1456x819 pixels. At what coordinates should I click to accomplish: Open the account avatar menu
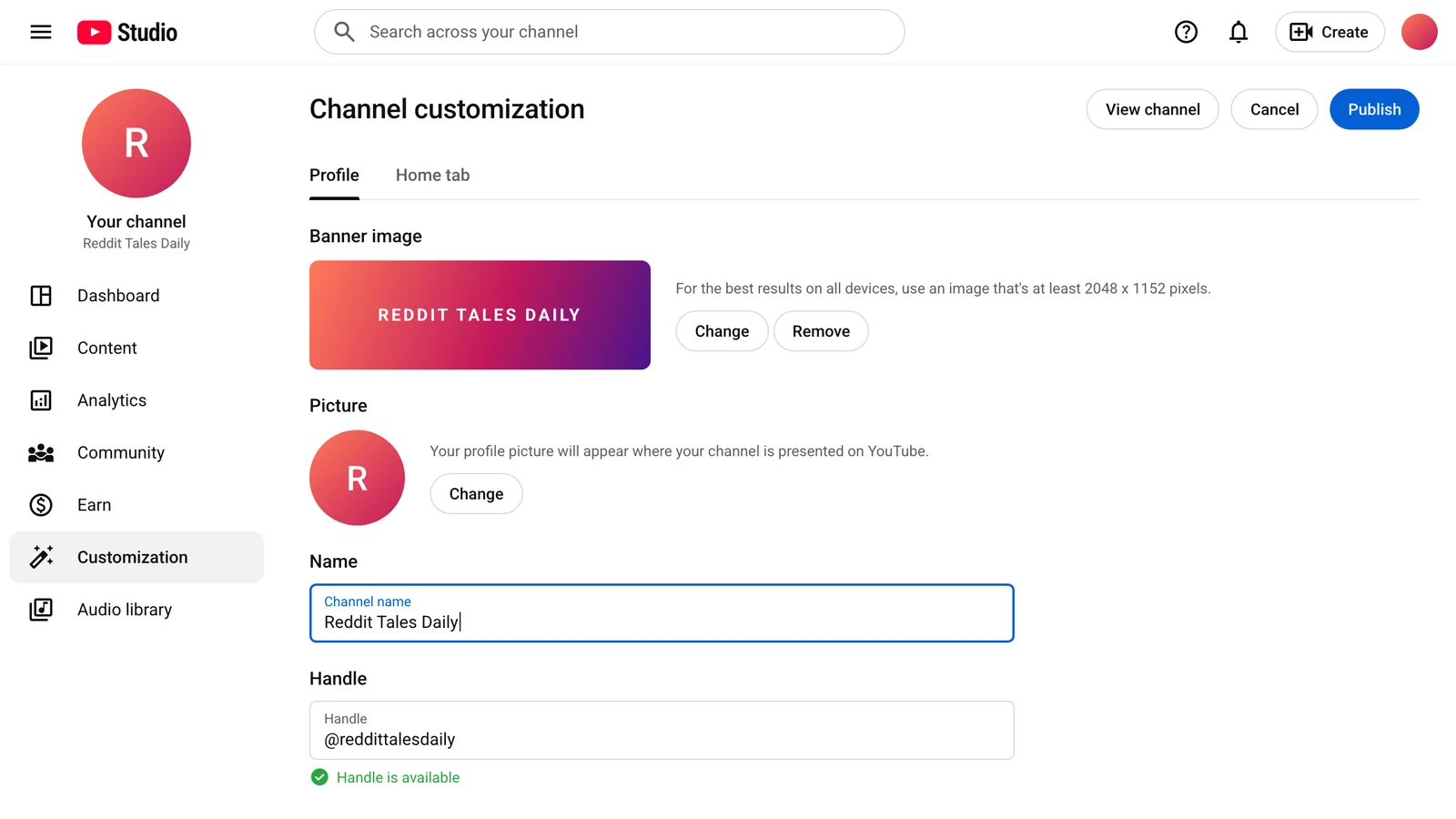[1419, 32]
